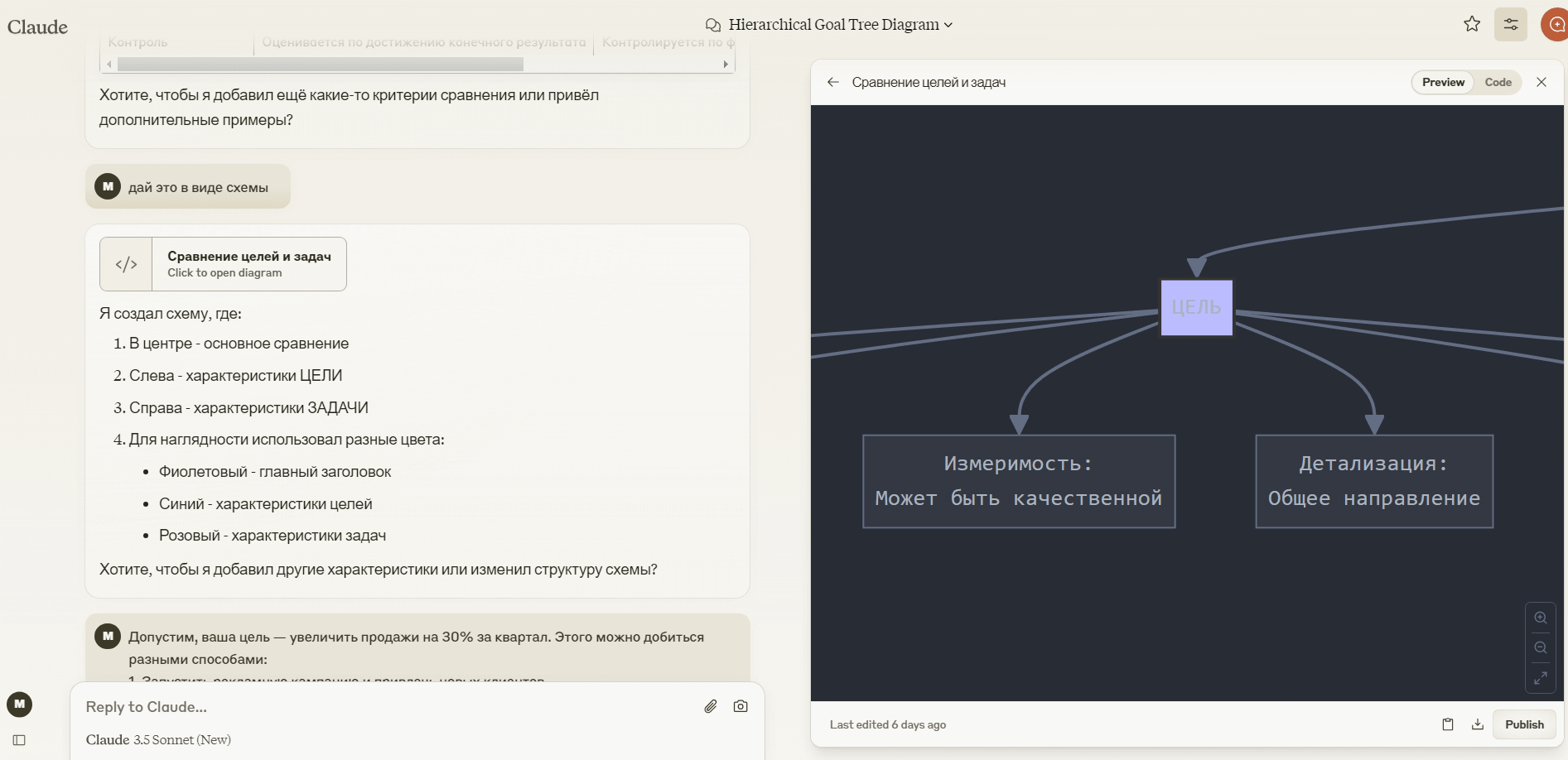The height and width of the screenshot is (760, 1568).
Task: Switch artifact view to Preview
Action: tap(1443, 82)
